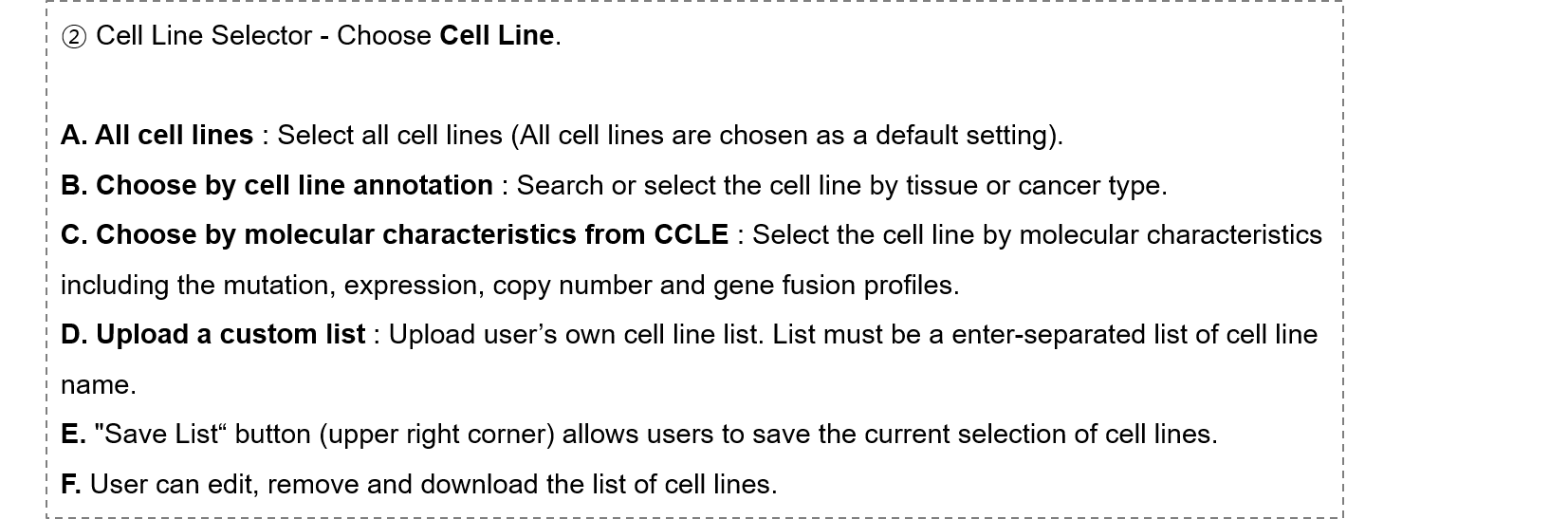Click bold 'D. Upload a custom list' label
This screenshot has width=1568, height=519.
tap(213, 335)
